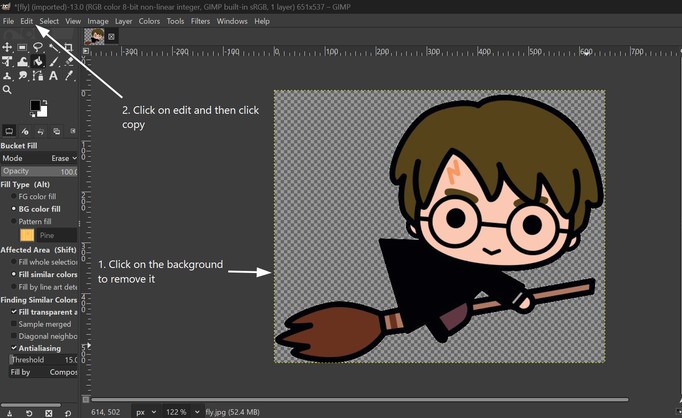Select the Zoom magnifier tool
This screenshot has height=418, width=682.
tap(7, 90)
